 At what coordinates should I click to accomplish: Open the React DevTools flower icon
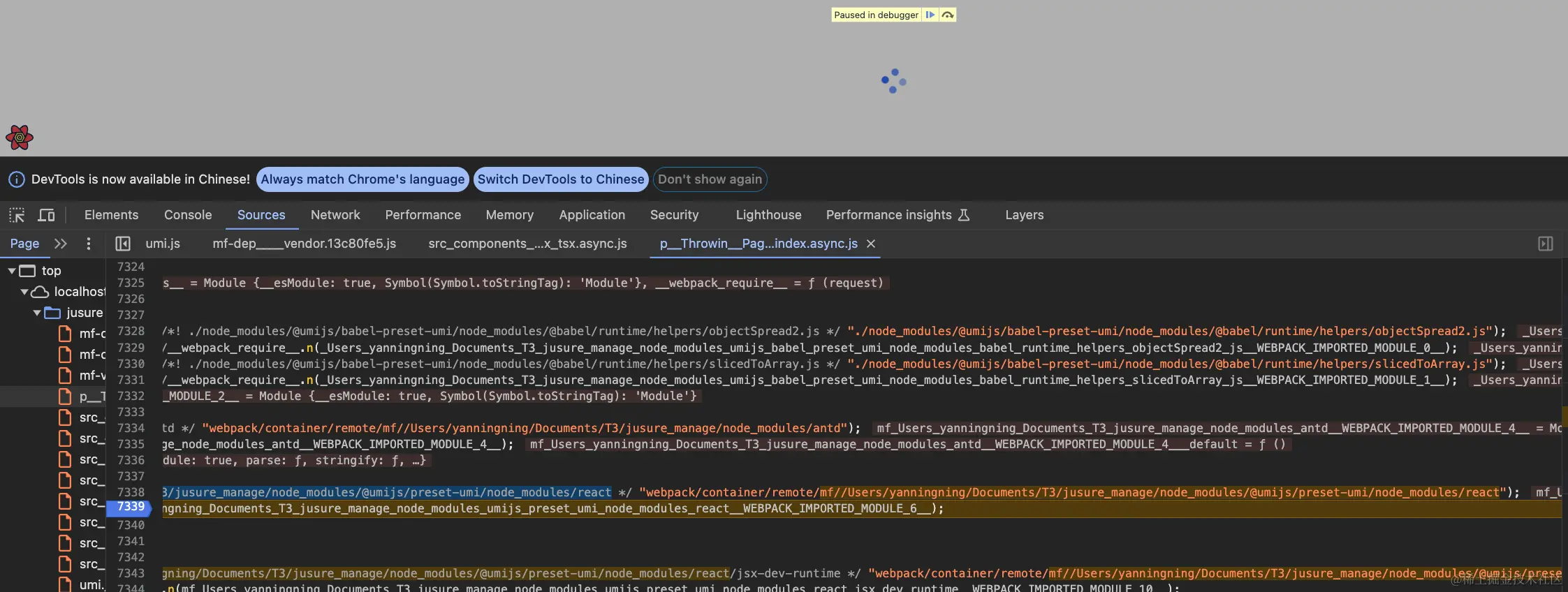coord(20,138)
